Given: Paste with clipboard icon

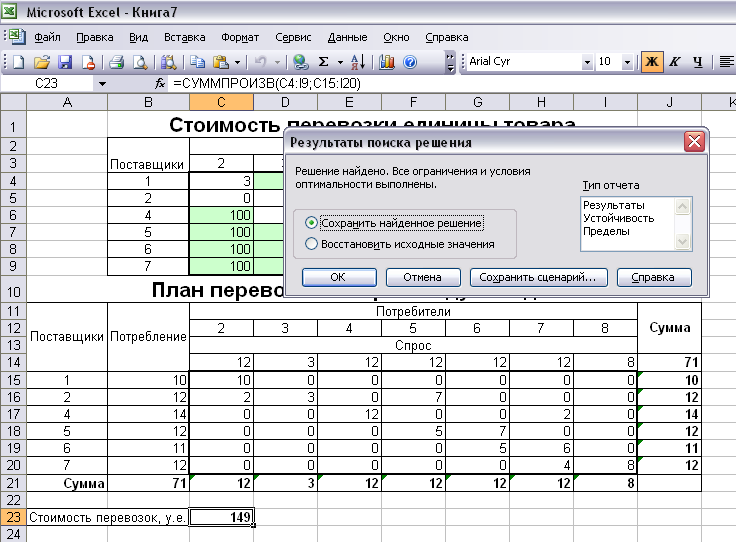Looking at the screenshot, I should [221, 62].
